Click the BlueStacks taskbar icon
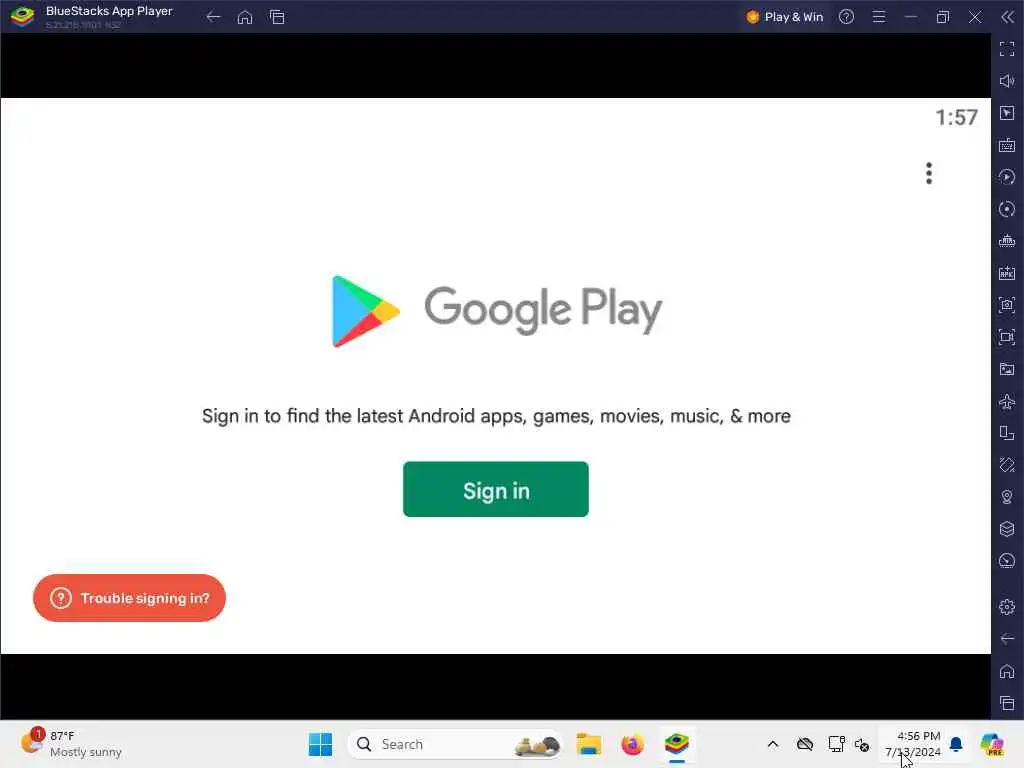Viewport: 1024px width, 768px height. click(x=677, y=744)
